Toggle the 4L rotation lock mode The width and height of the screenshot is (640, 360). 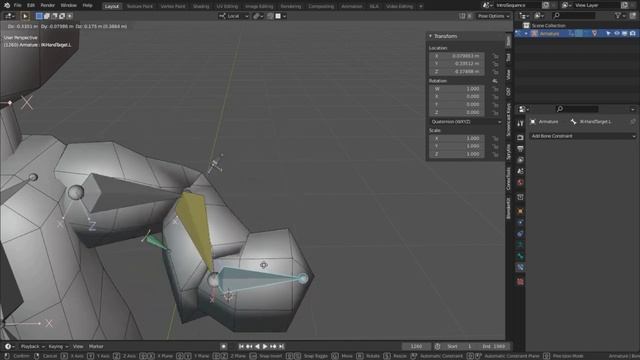(x=495, y=81)
